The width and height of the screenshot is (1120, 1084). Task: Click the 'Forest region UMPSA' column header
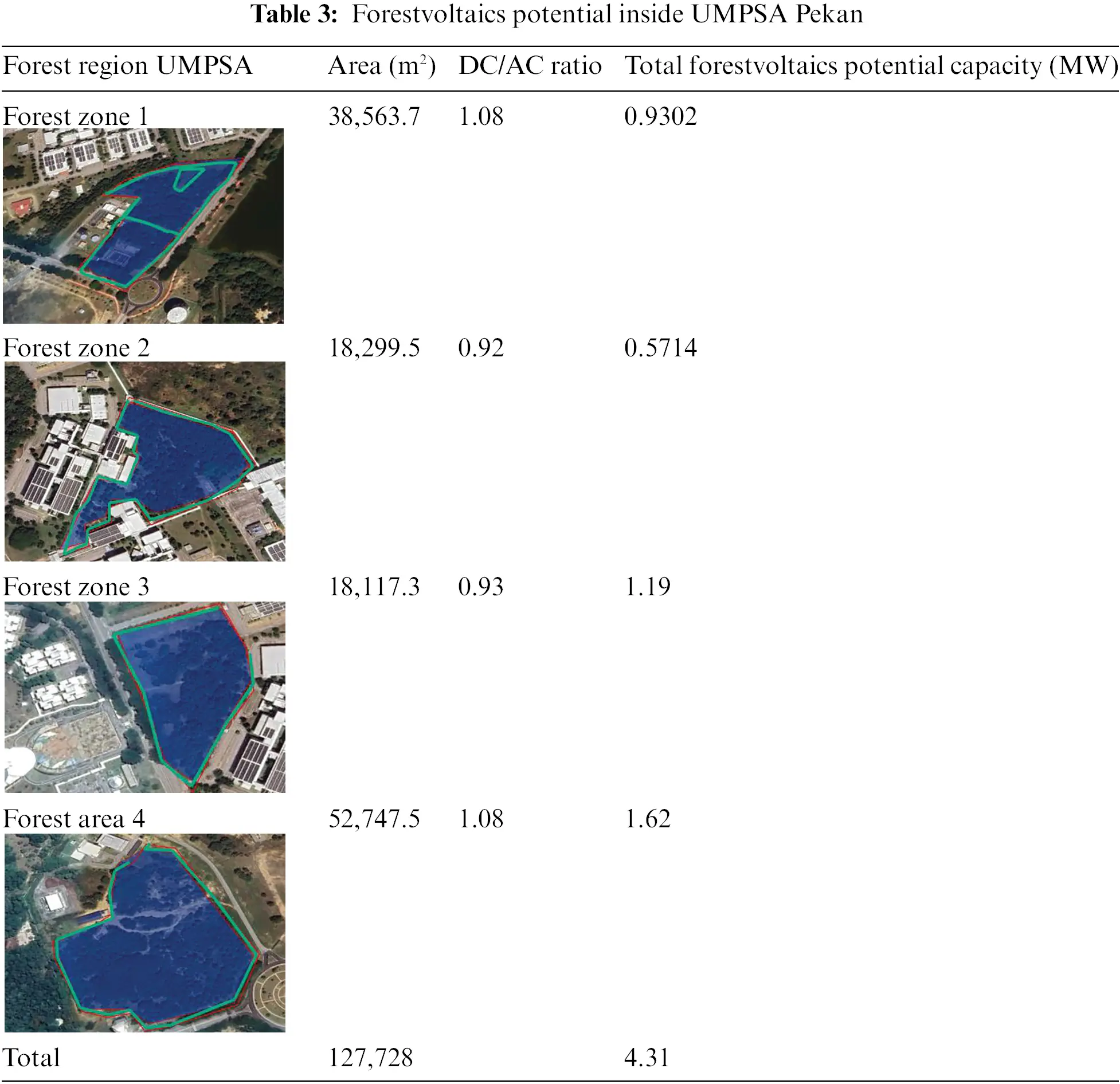127,66
